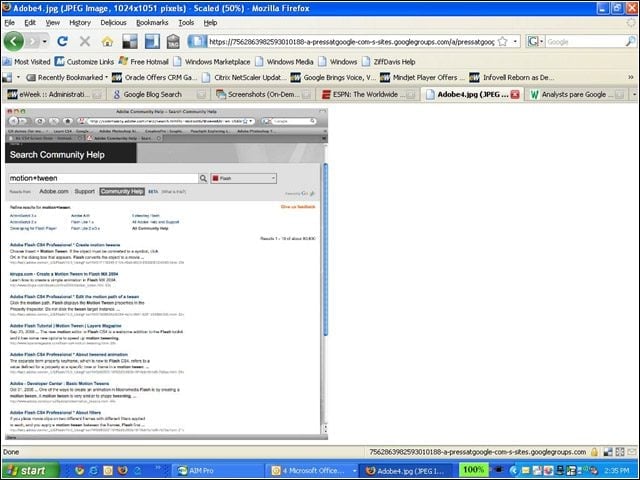Screen dimensions: 640x480
Task: Go to the Home page
Action: click(x=107, y=41)
